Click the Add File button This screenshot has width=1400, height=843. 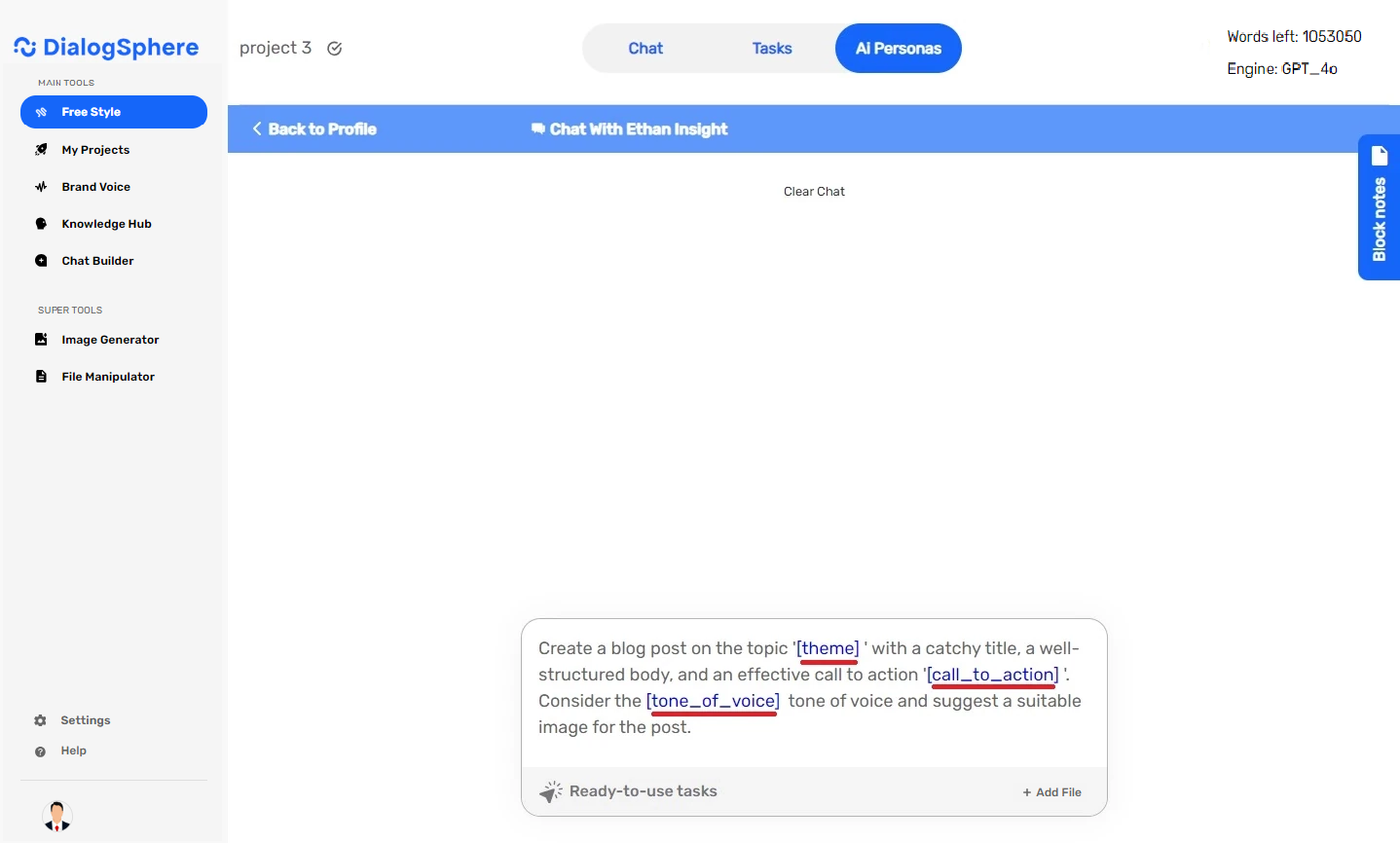click(x=1051, y=792)
